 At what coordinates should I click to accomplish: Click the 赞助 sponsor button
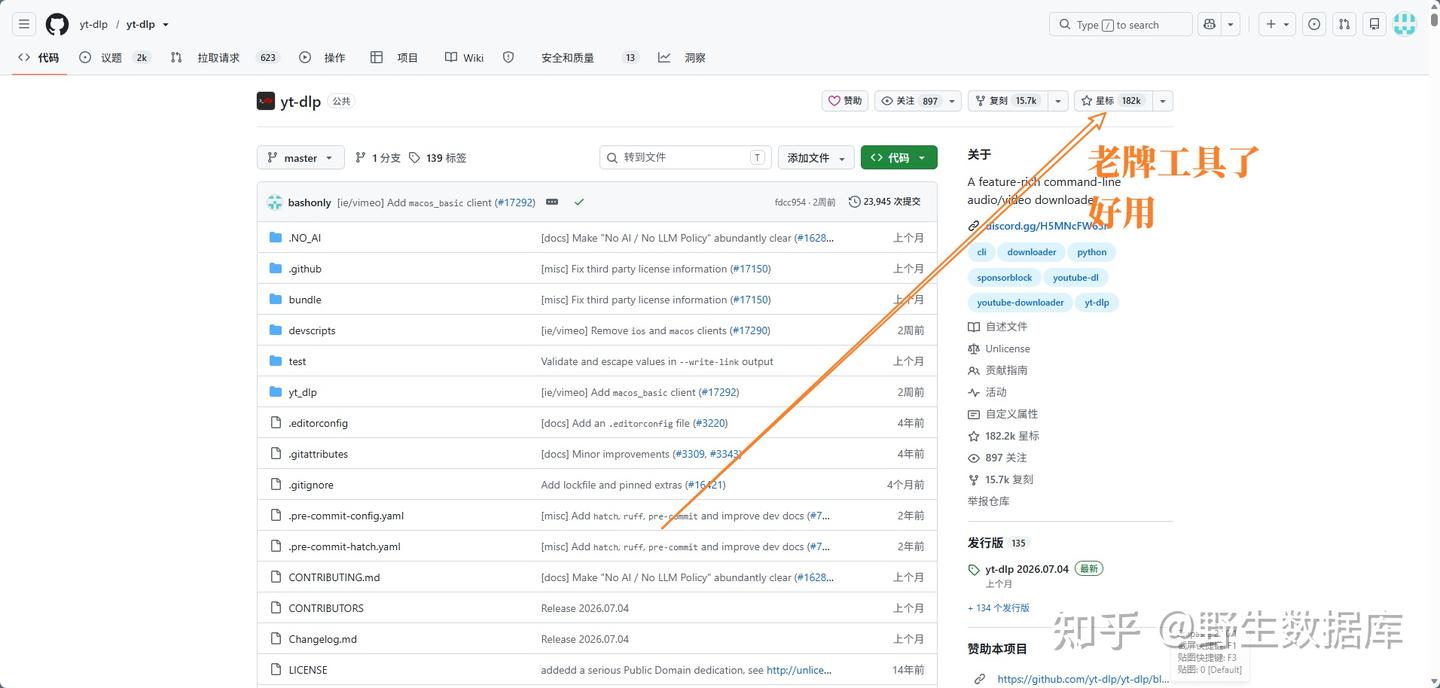pos(845,101)
